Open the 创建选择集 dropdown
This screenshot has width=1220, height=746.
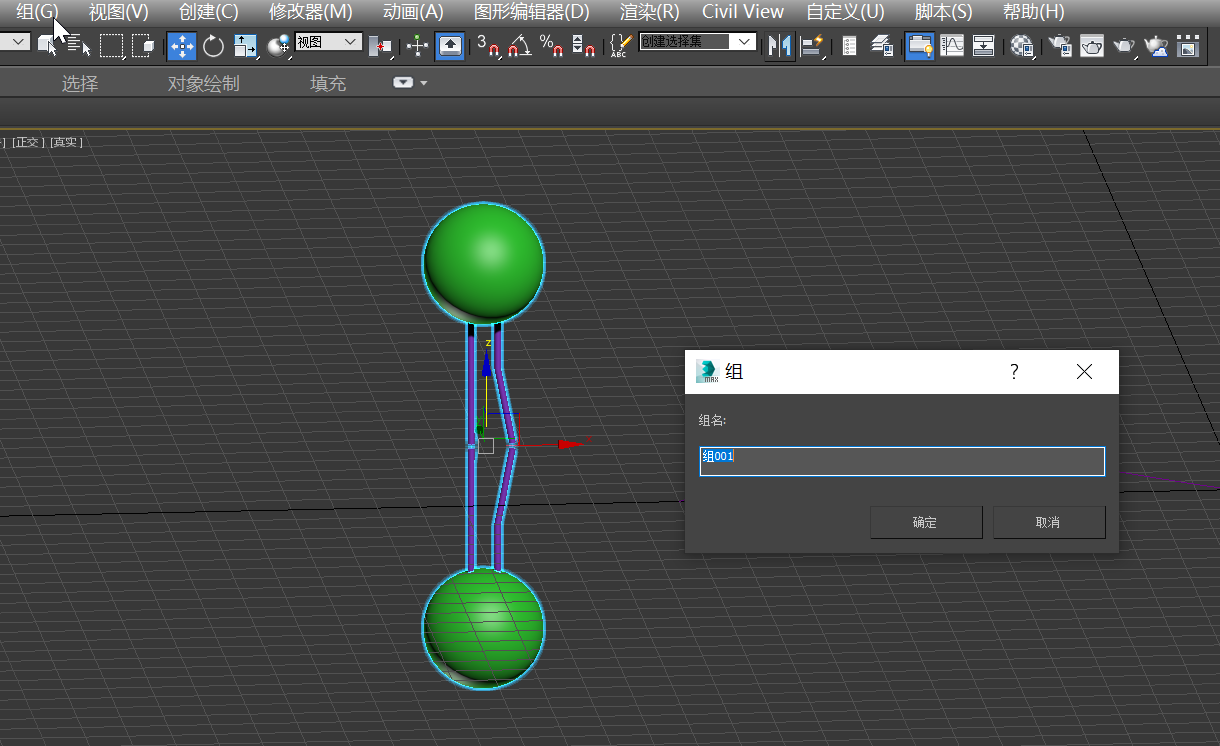(x=698, y=42)
